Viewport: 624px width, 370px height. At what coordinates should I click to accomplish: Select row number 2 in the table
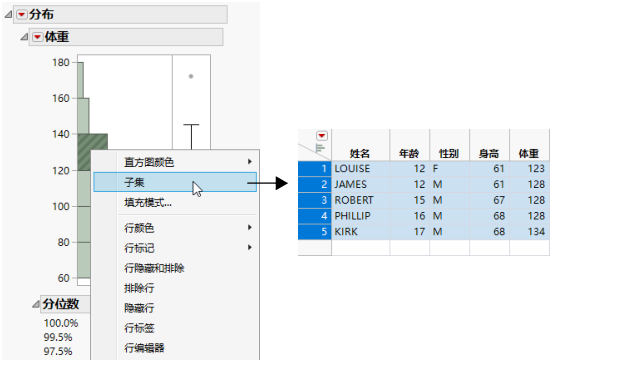pyautogui.click(x=314, y=184)
